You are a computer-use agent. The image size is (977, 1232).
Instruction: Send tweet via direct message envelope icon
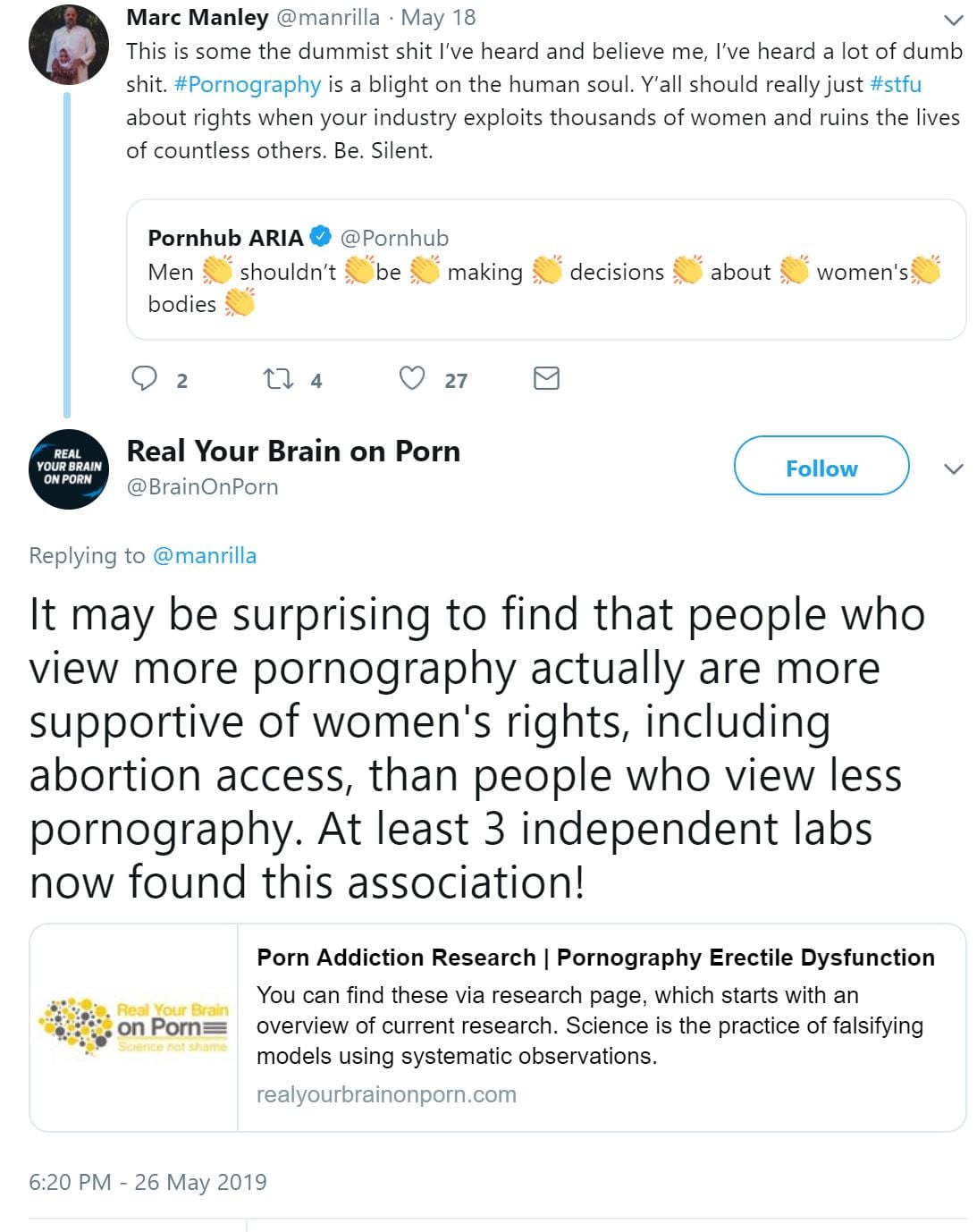546,379
